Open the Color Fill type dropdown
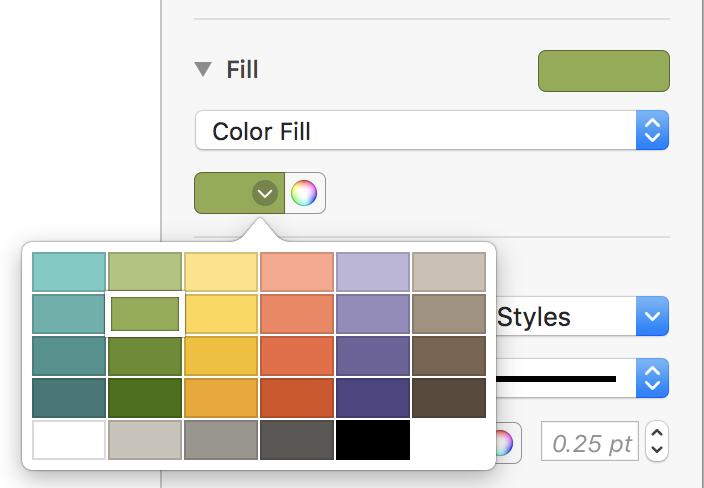 point(431,131)
